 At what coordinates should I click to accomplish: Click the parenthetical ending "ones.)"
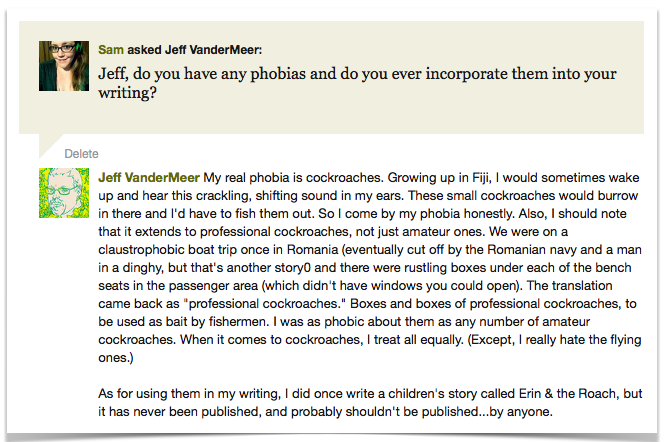click(116, 358)
